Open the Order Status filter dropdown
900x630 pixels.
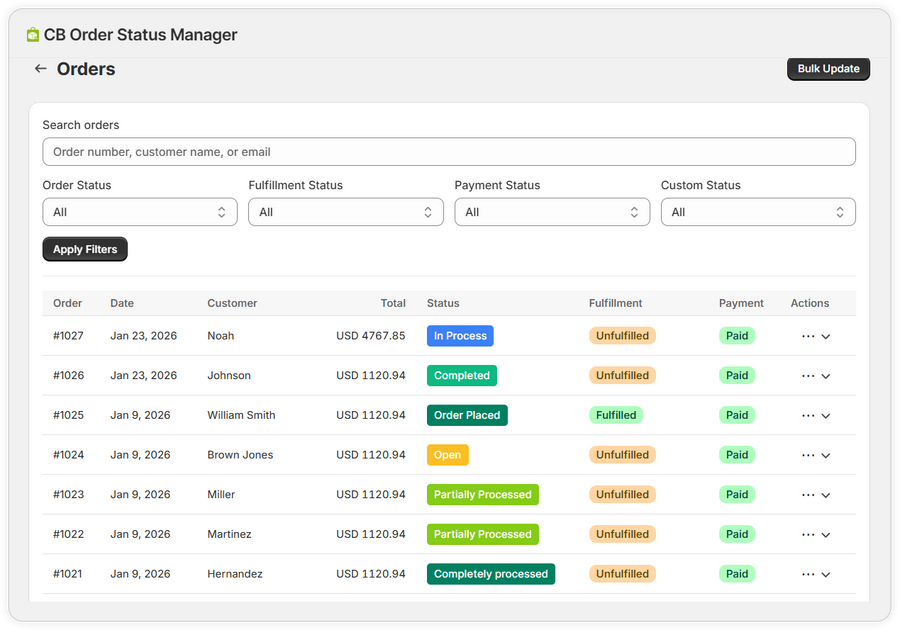tap(139, 212)
